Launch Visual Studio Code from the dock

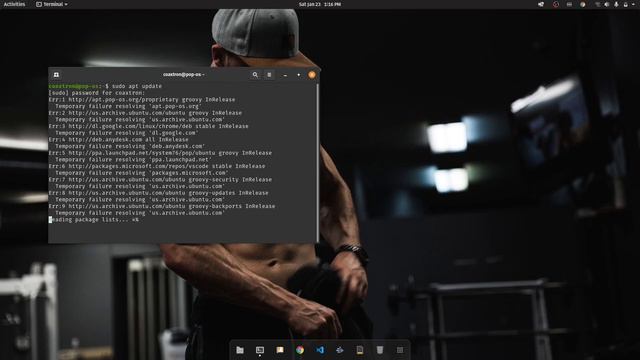tap(320, 350)
